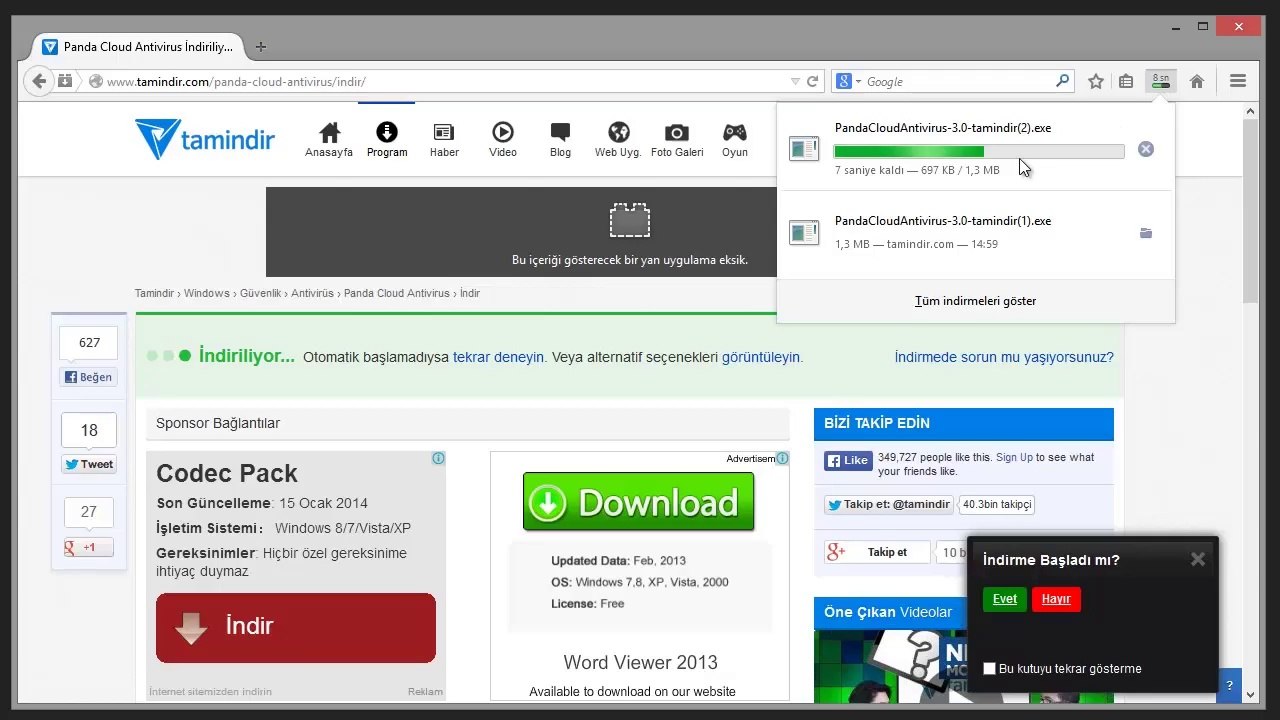Go back with the browser back arrow
This screenshot has height=720, width=1280.
(38, 81)
